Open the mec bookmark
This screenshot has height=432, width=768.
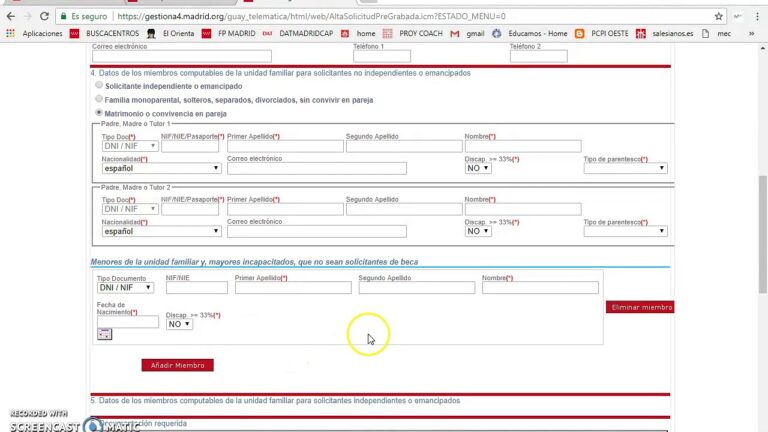pyautogui.click(x=716, y=33)
